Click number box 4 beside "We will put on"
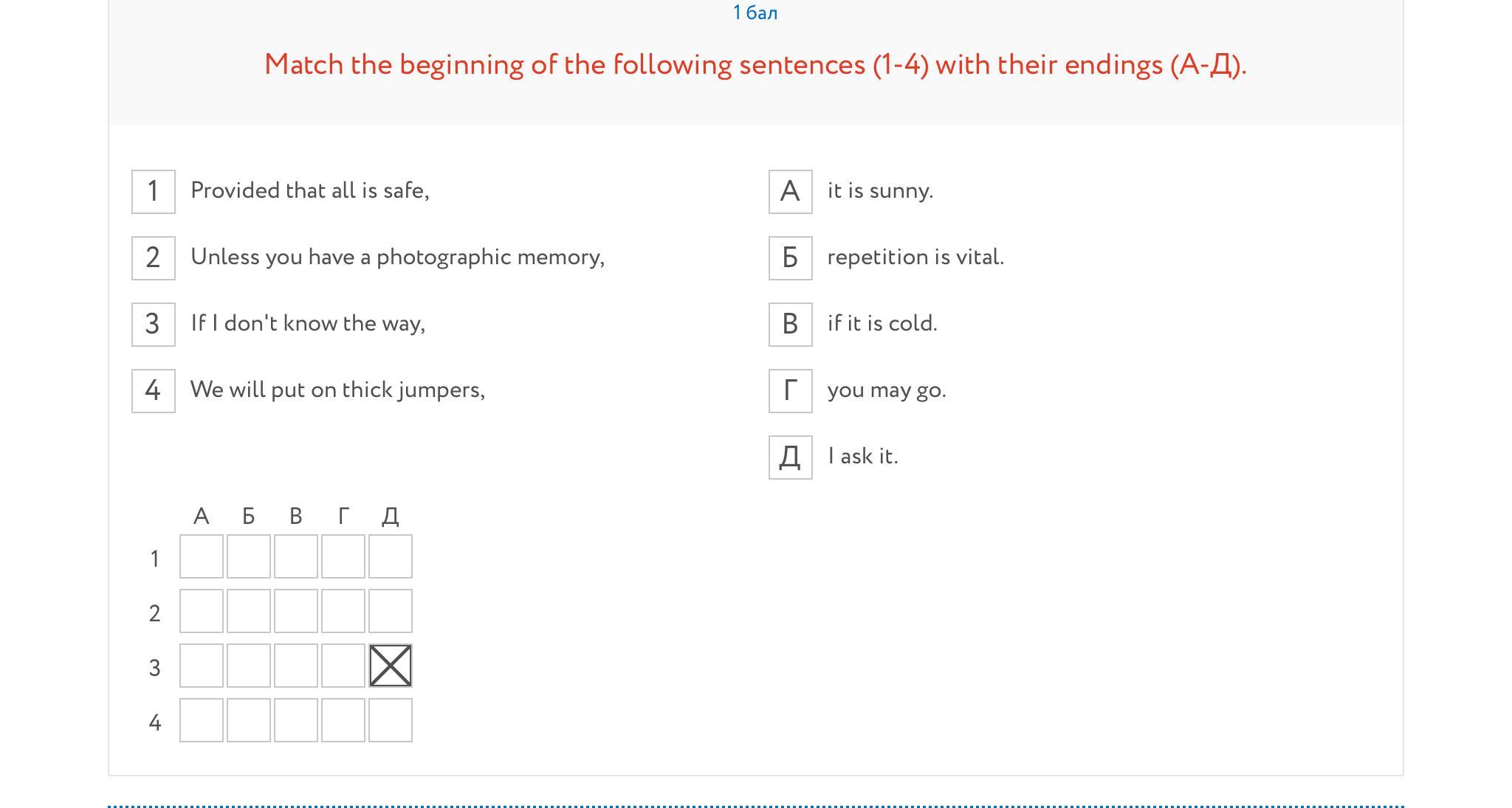The width and height of the screenshot is (1512, 808). (x=154, y=391)
